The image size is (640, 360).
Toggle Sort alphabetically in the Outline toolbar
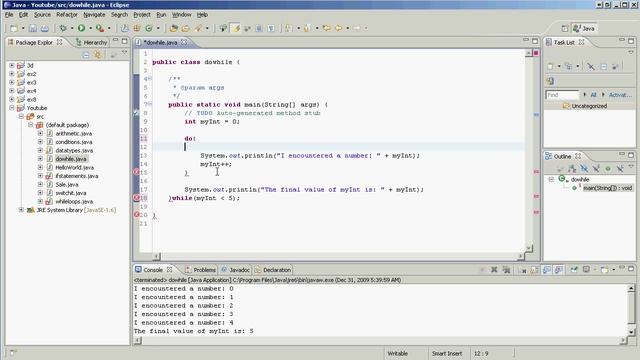572,168
